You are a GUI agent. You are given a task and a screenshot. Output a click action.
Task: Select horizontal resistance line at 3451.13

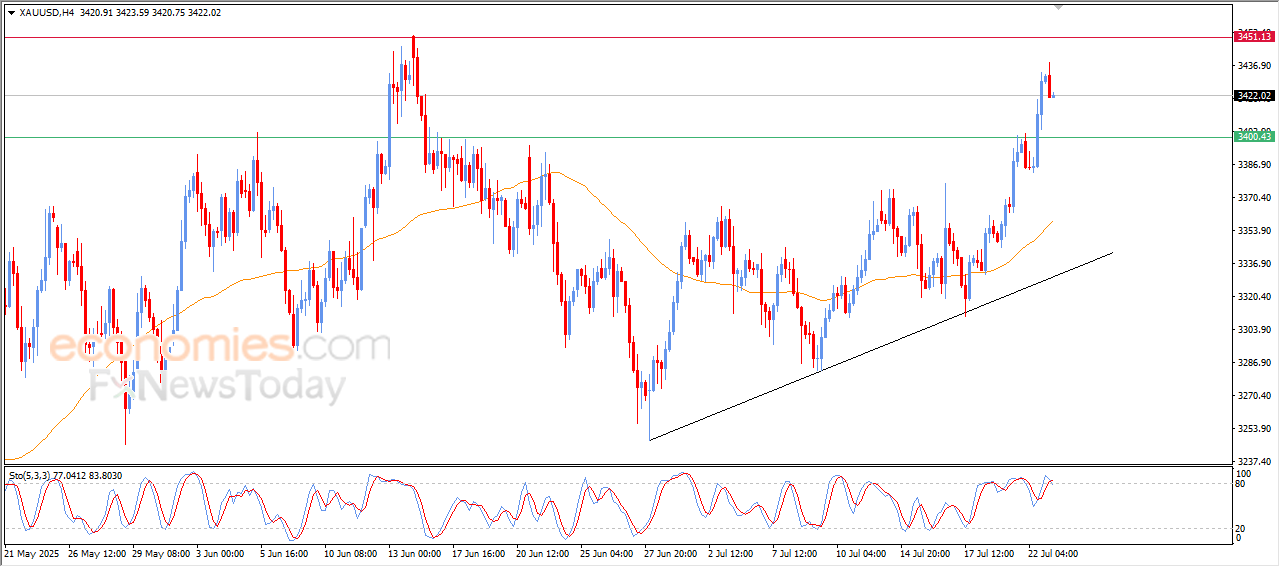pos(618,38)
